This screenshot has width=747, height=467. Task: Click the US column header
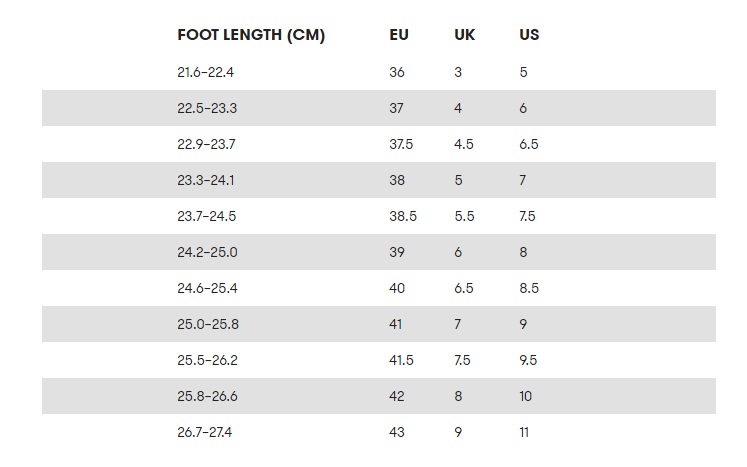[529, 35]
